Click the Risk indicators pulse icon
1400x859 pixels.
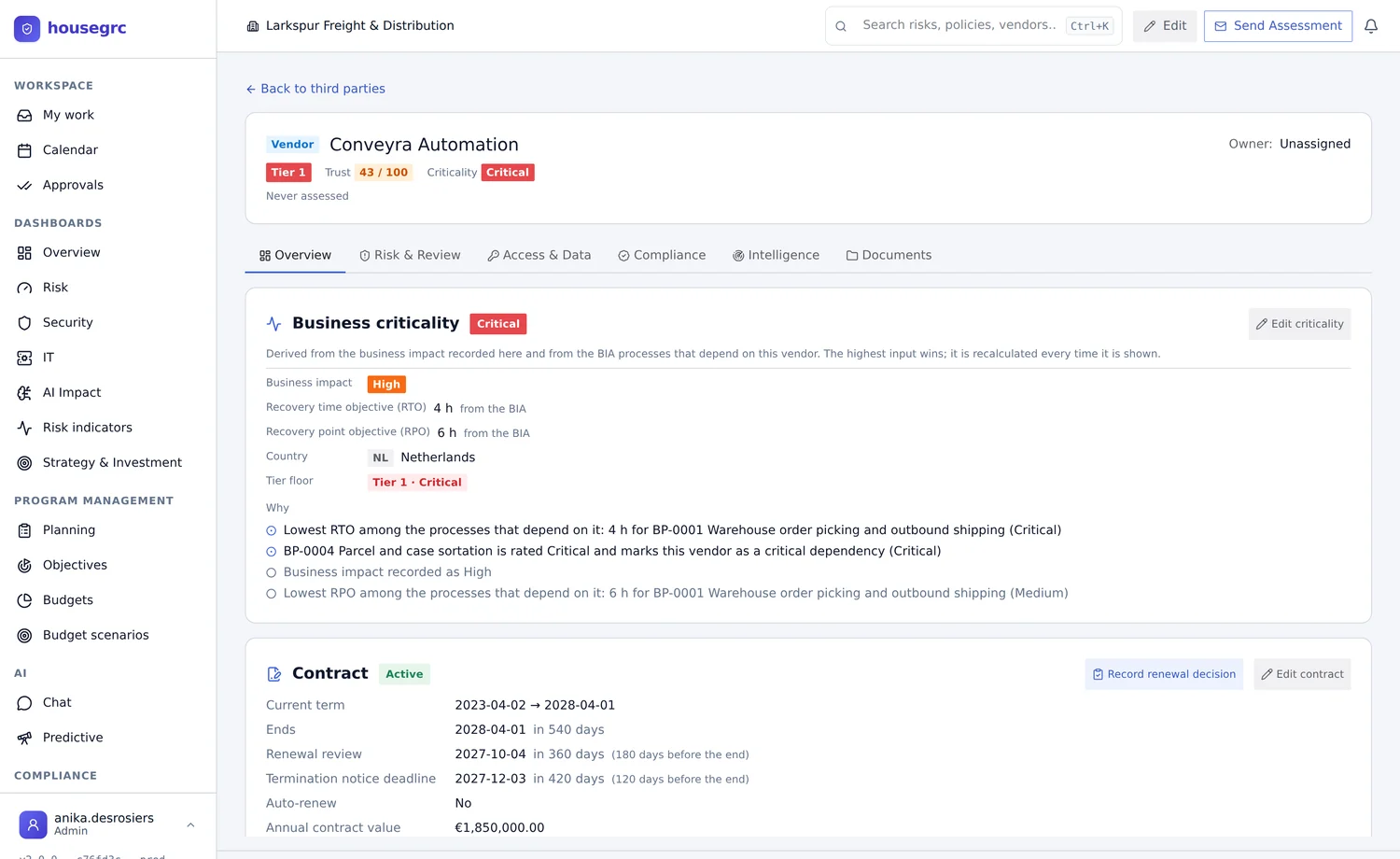pyautogui.click(x=24, y=428)
